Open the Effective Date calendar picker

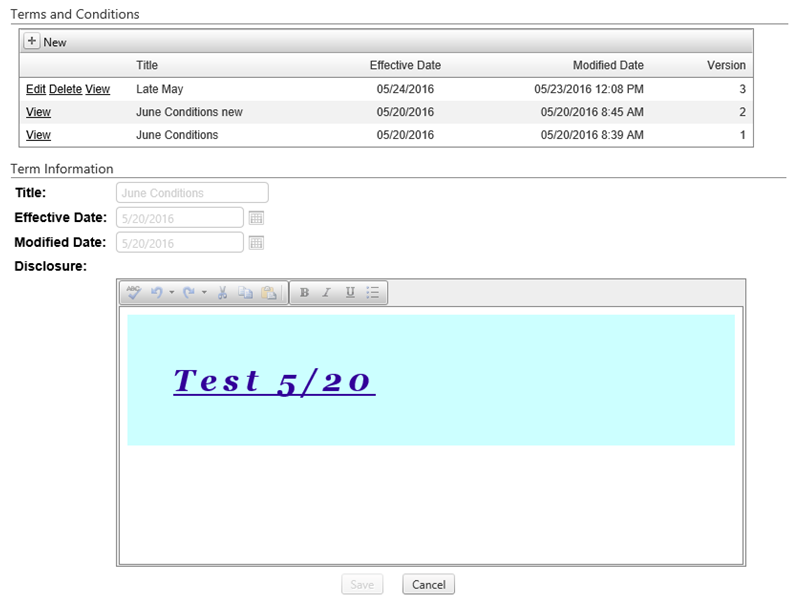click(255, 217)
